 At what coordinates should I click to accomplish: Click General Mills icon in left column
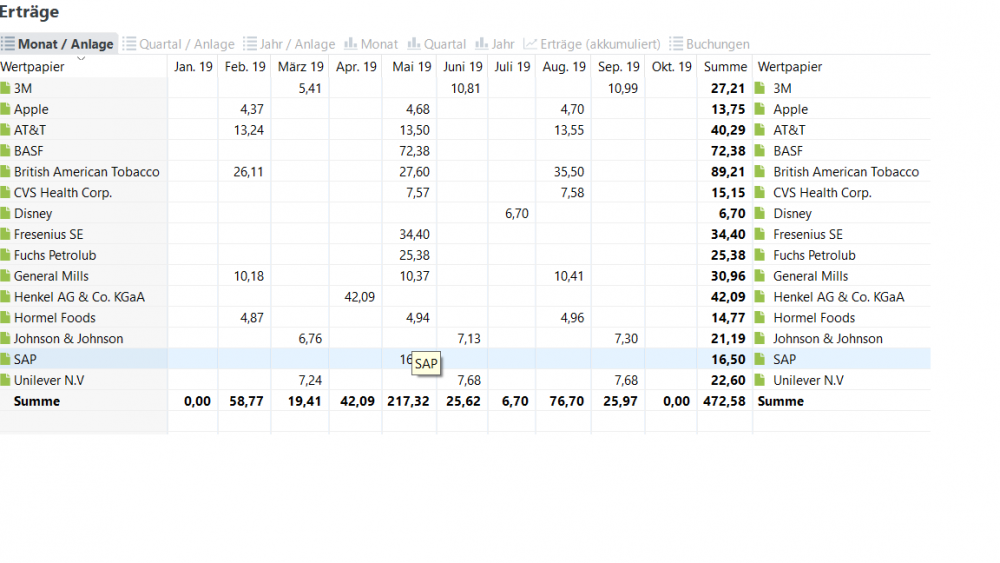tap(5, 276)
